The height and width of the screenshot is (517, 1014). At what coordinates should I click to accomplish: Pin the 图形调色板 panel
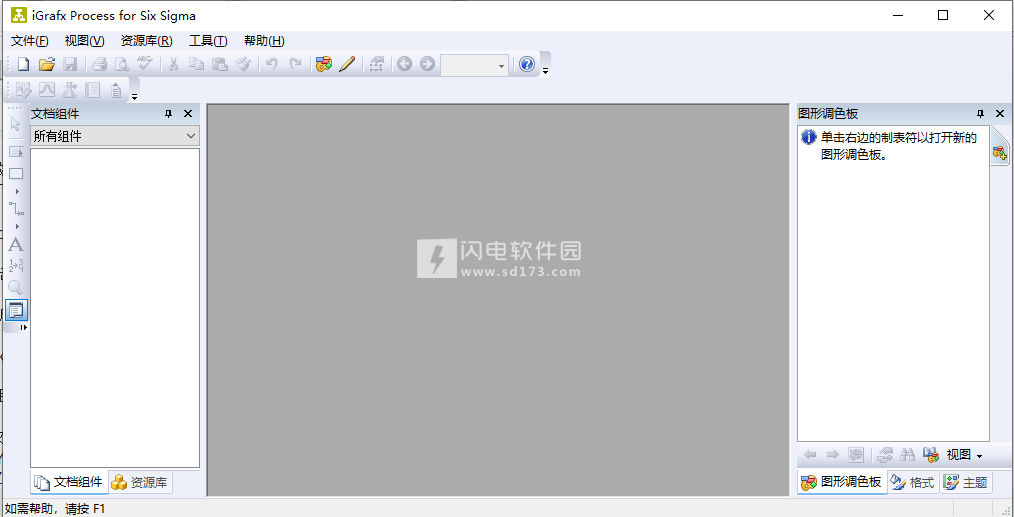(x=981, y=114)
